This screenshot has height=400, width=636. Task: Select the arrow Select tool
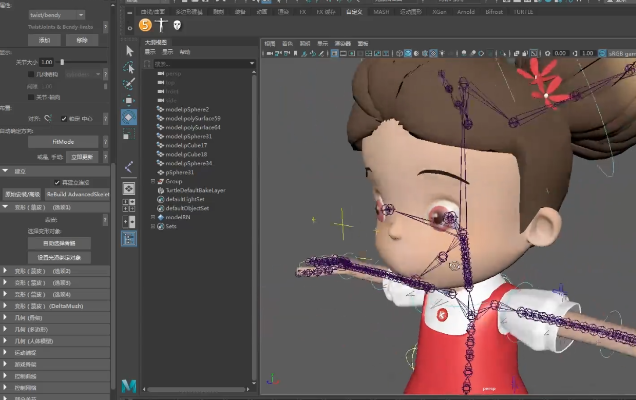tap(130, 50)
